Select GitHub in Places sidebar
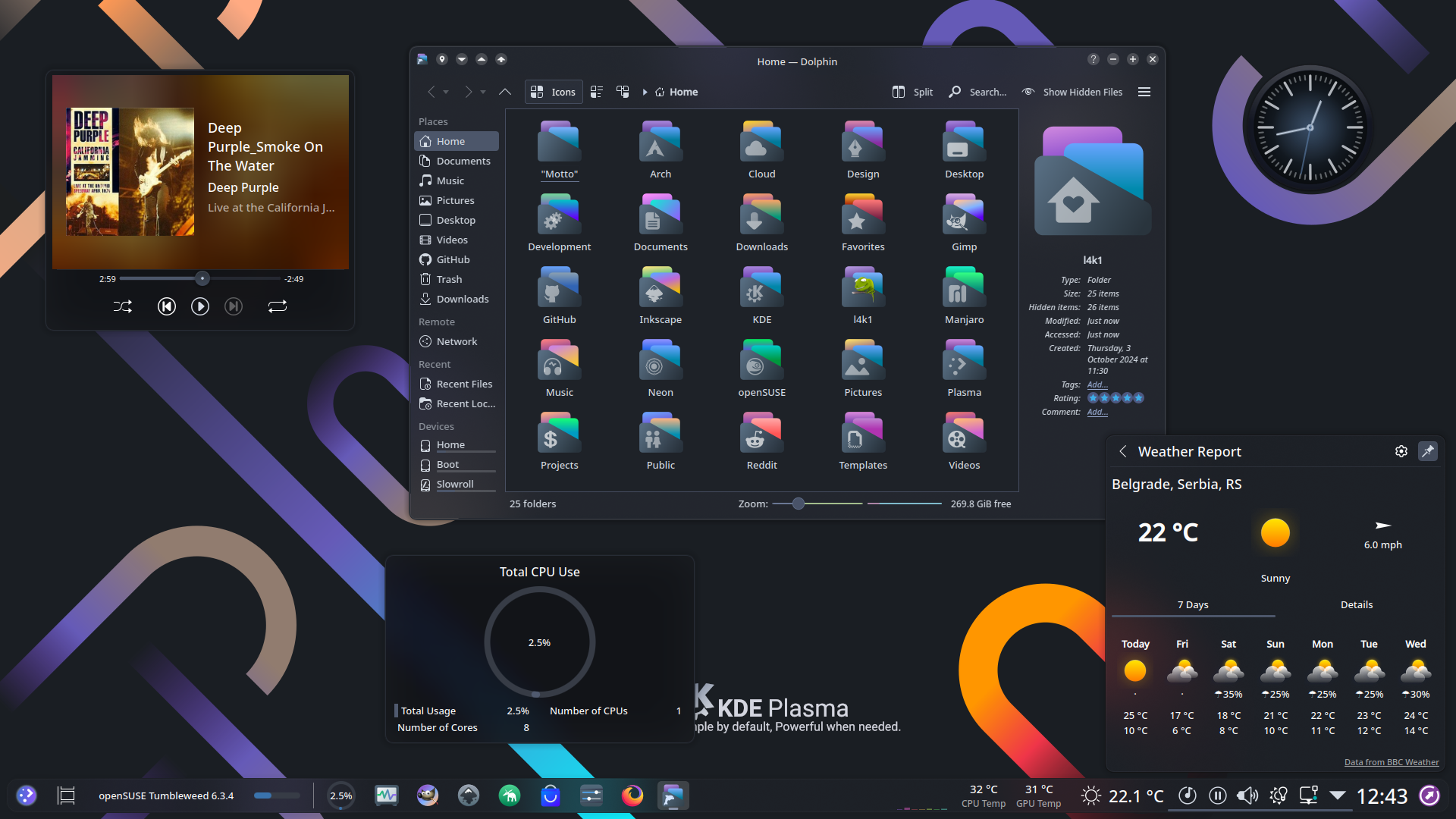 coord(456,259)
